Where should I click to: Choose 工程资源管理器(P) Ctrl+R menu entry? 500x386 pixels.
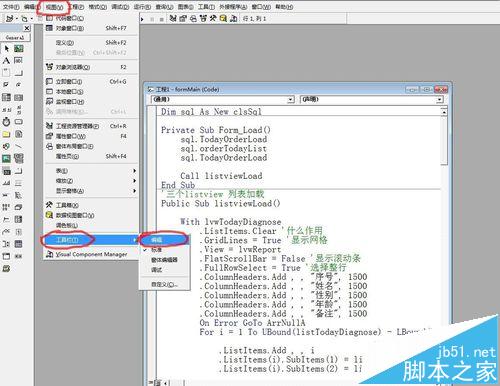pyautogui.click(x=91, y=126)
